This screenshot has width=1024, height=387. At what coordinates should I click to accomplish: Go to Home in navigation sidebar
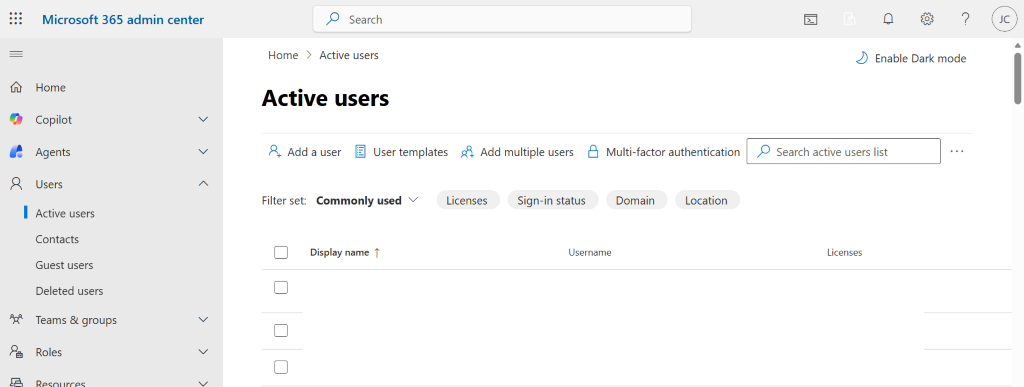click(x=50, y=87)
